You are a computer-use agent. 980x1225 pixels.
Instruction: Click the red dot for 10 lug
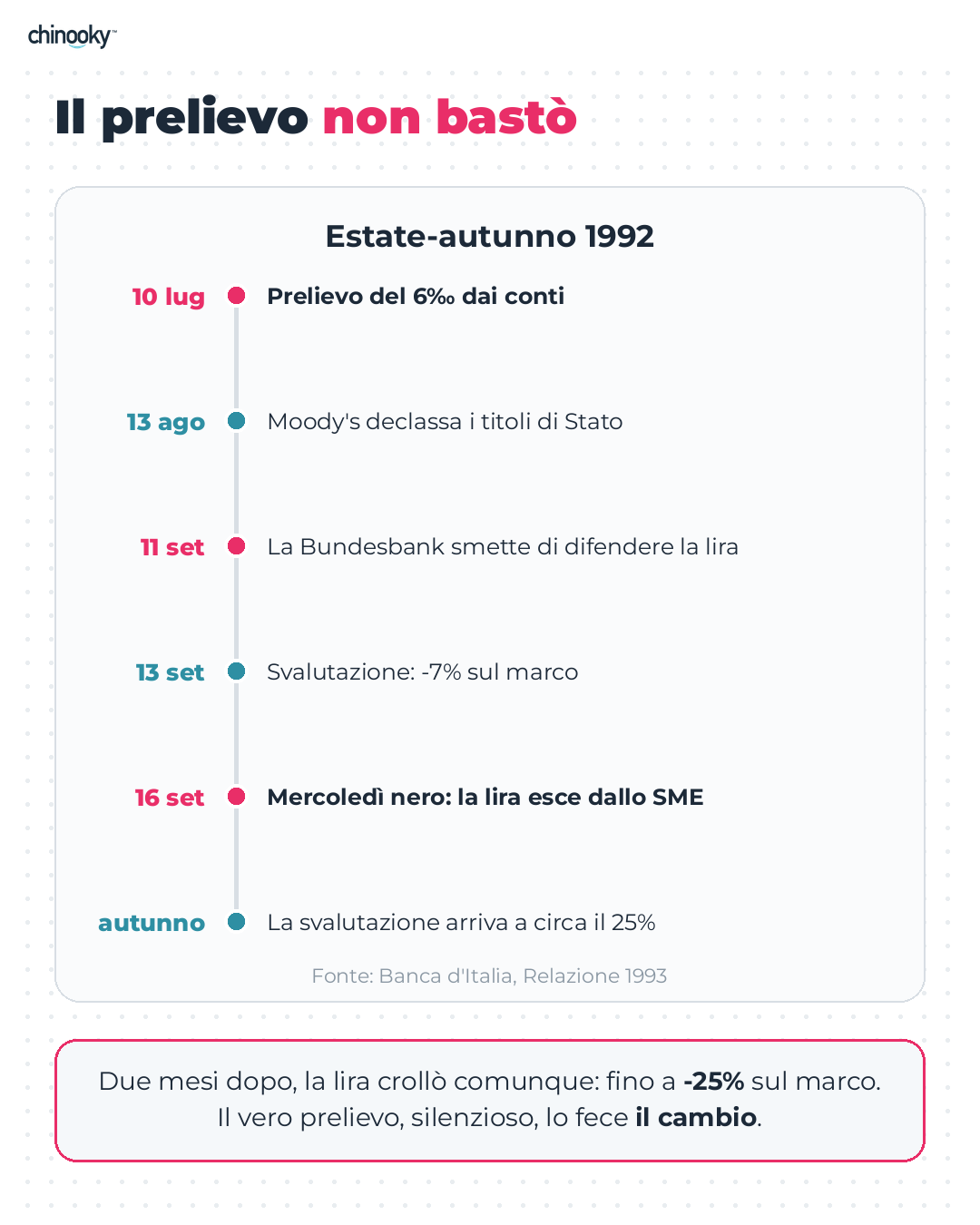[237, 296]
